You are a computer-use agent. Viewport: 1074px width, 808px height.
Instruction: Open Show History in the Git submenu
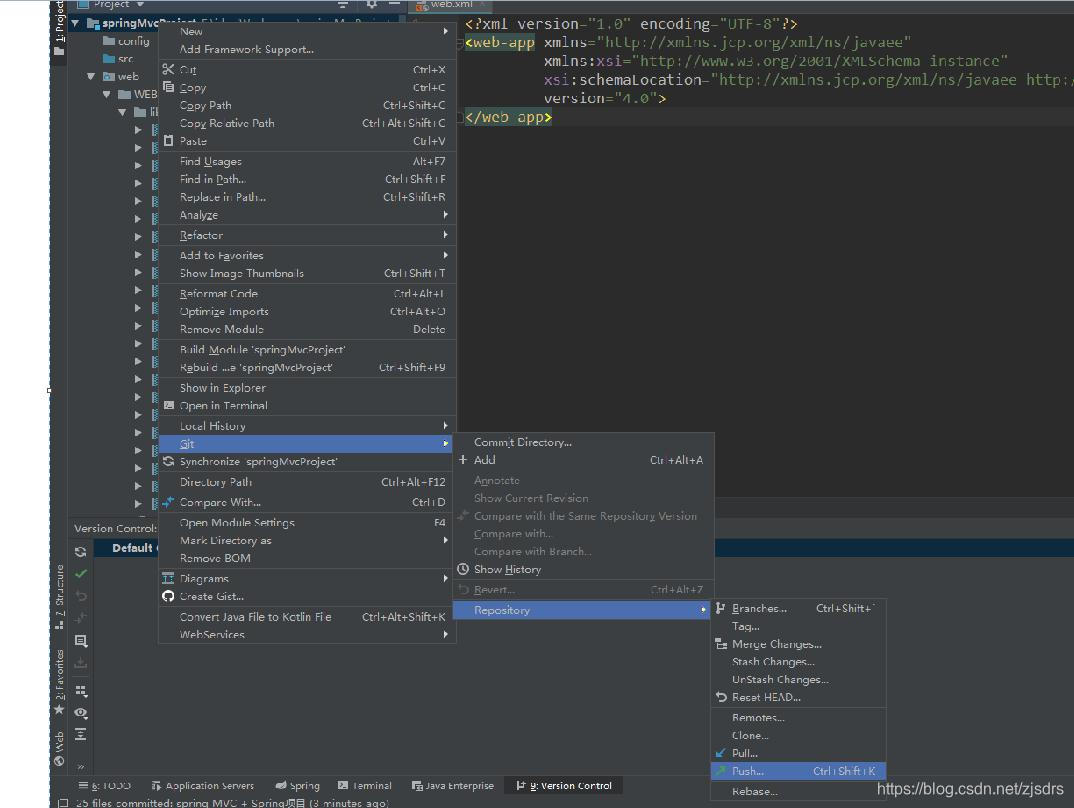(x=584, y=570)
